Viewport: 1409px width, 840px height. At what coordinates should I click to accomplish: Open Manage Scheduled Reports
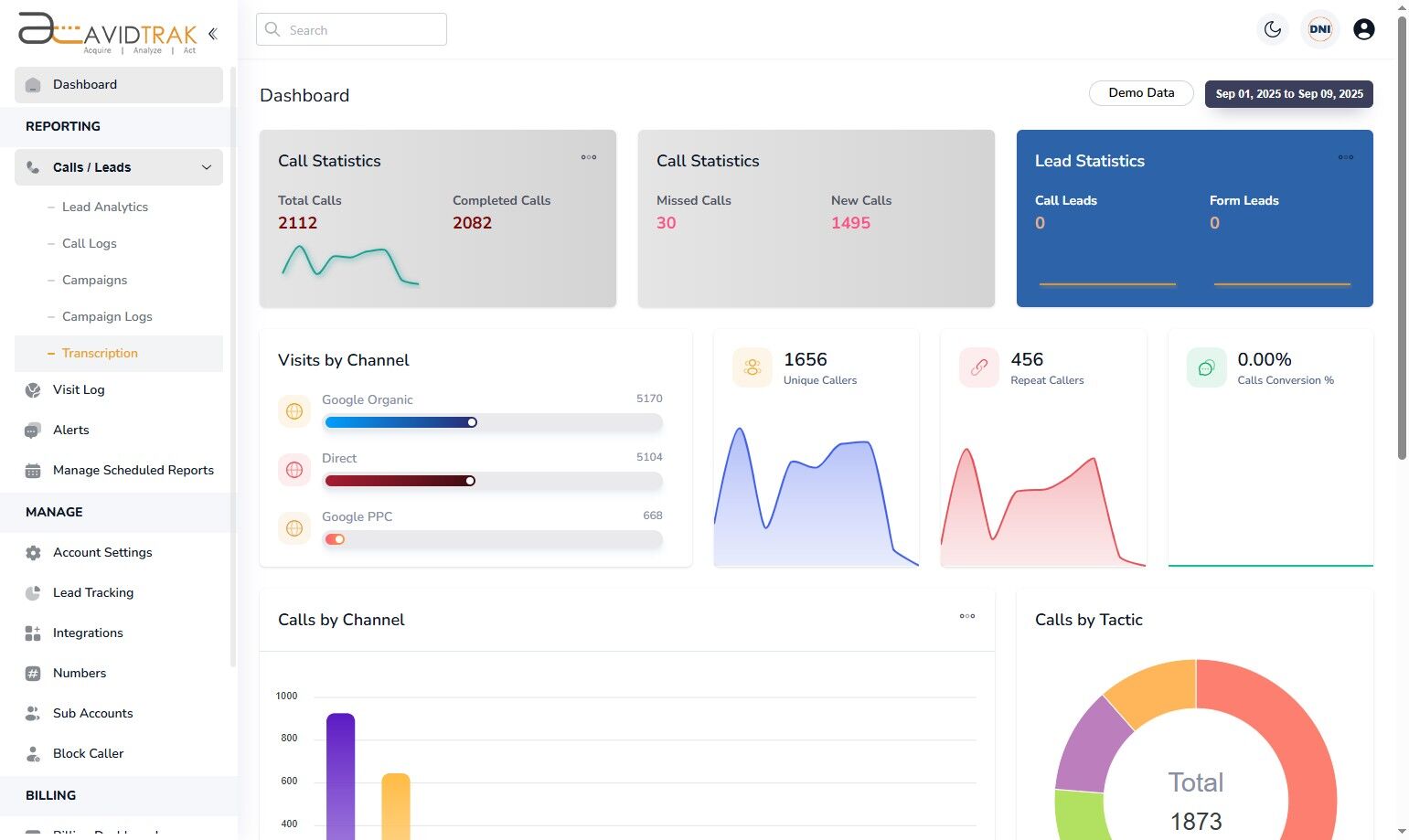click(119, 470)
